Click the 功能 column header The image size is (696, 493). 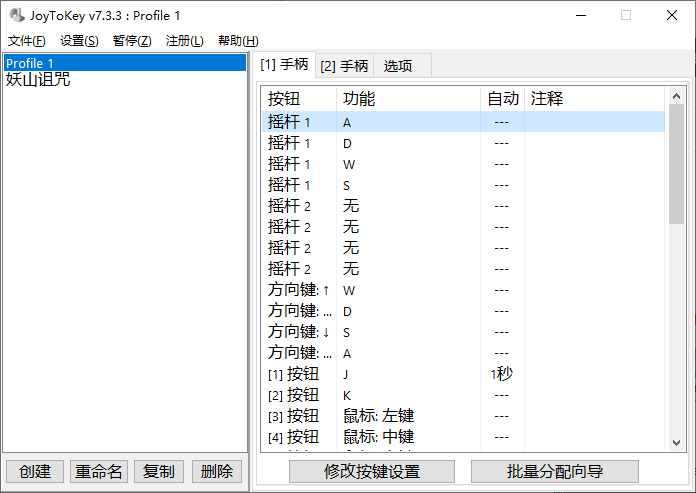(x=408, y=99)
